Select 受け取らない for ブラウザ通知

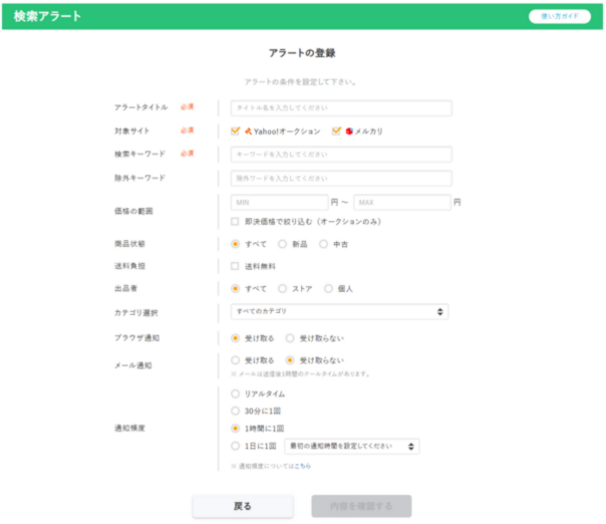290,339
